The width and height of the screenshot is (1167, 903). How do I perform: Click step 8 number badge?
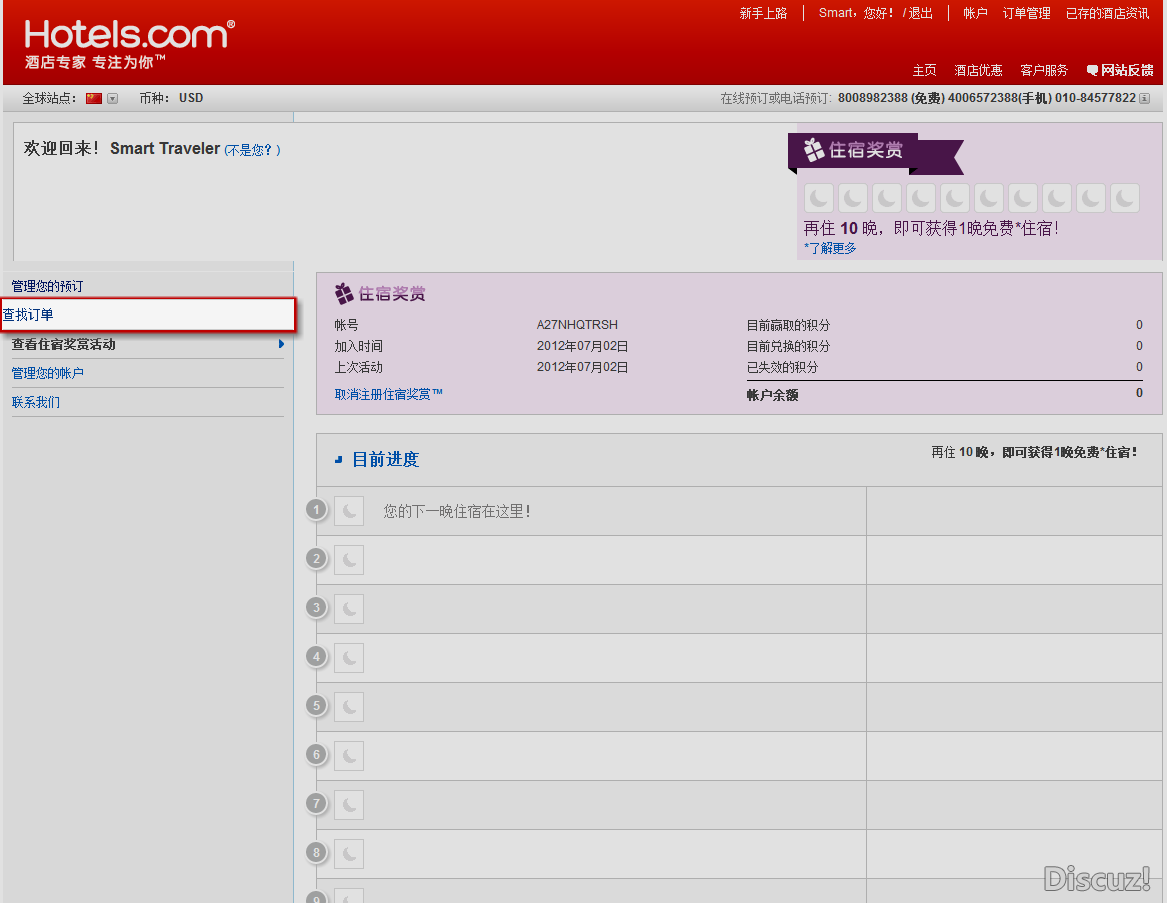[x=316, y=853]
